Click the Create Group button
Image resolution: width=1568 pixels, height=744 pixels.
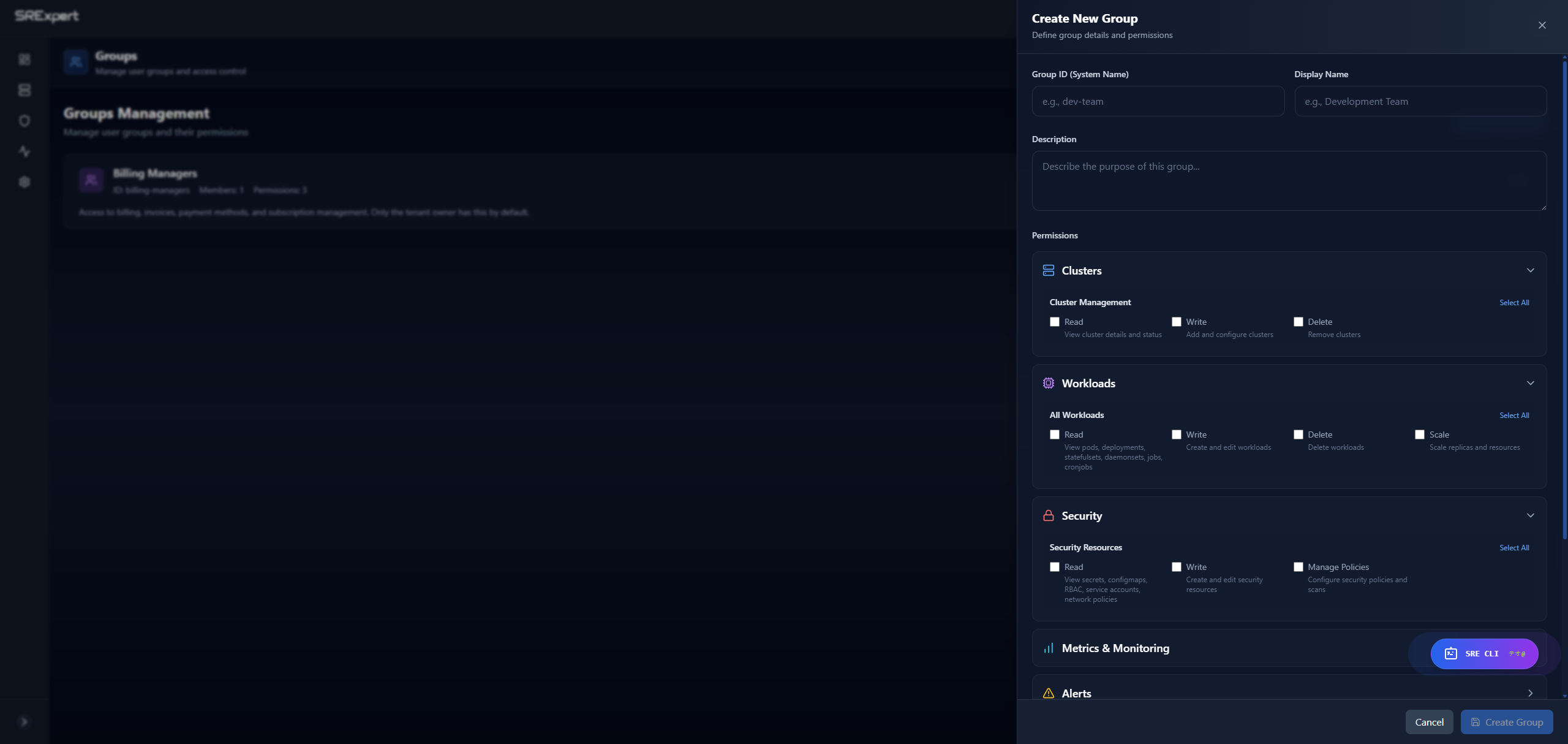coord(1507,721)
